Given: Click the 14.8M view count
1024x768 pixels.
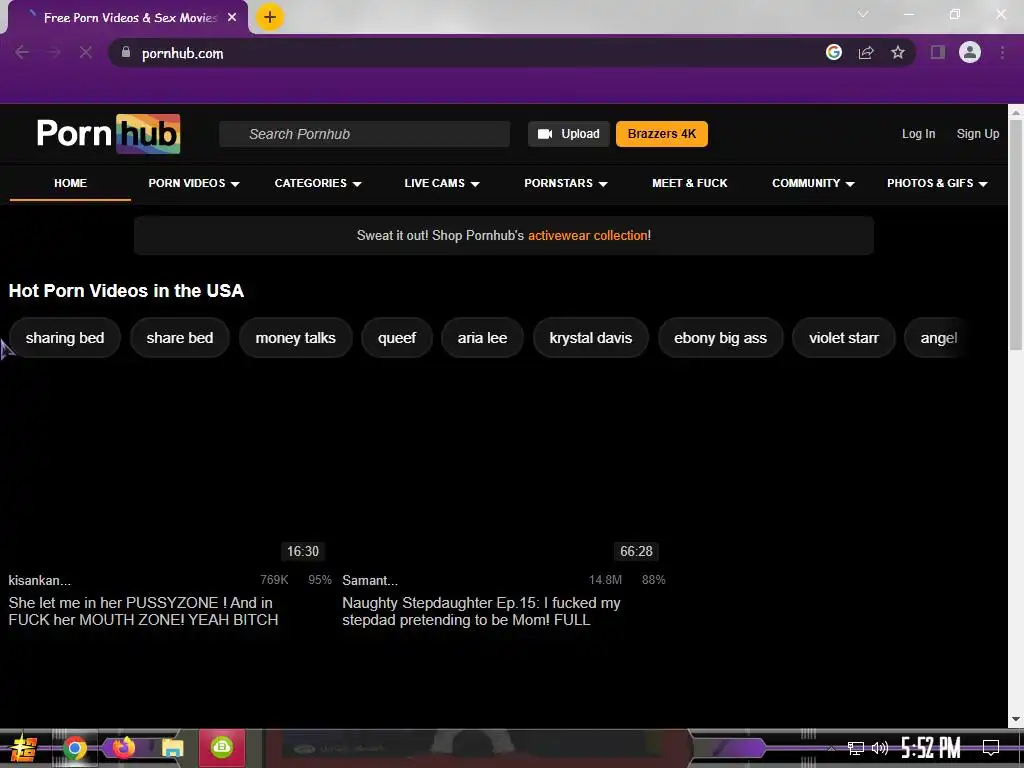Looking at the screenshot, I should (605, 580).
